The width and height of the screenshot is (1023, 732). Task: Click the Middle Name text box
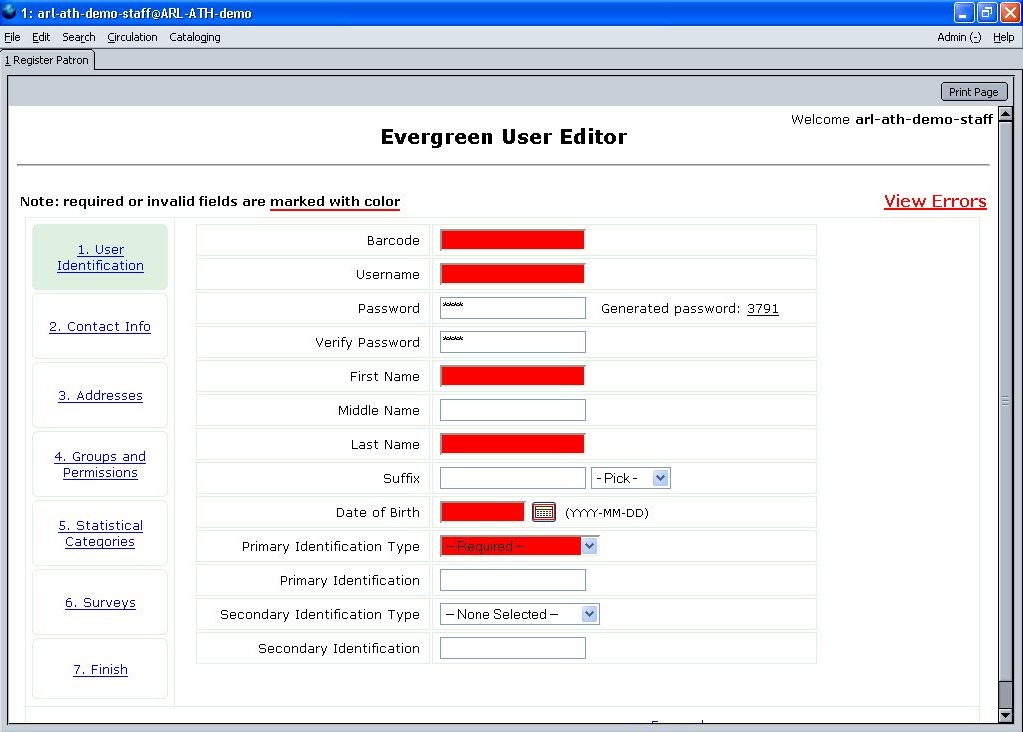click(x=512, y=410)
